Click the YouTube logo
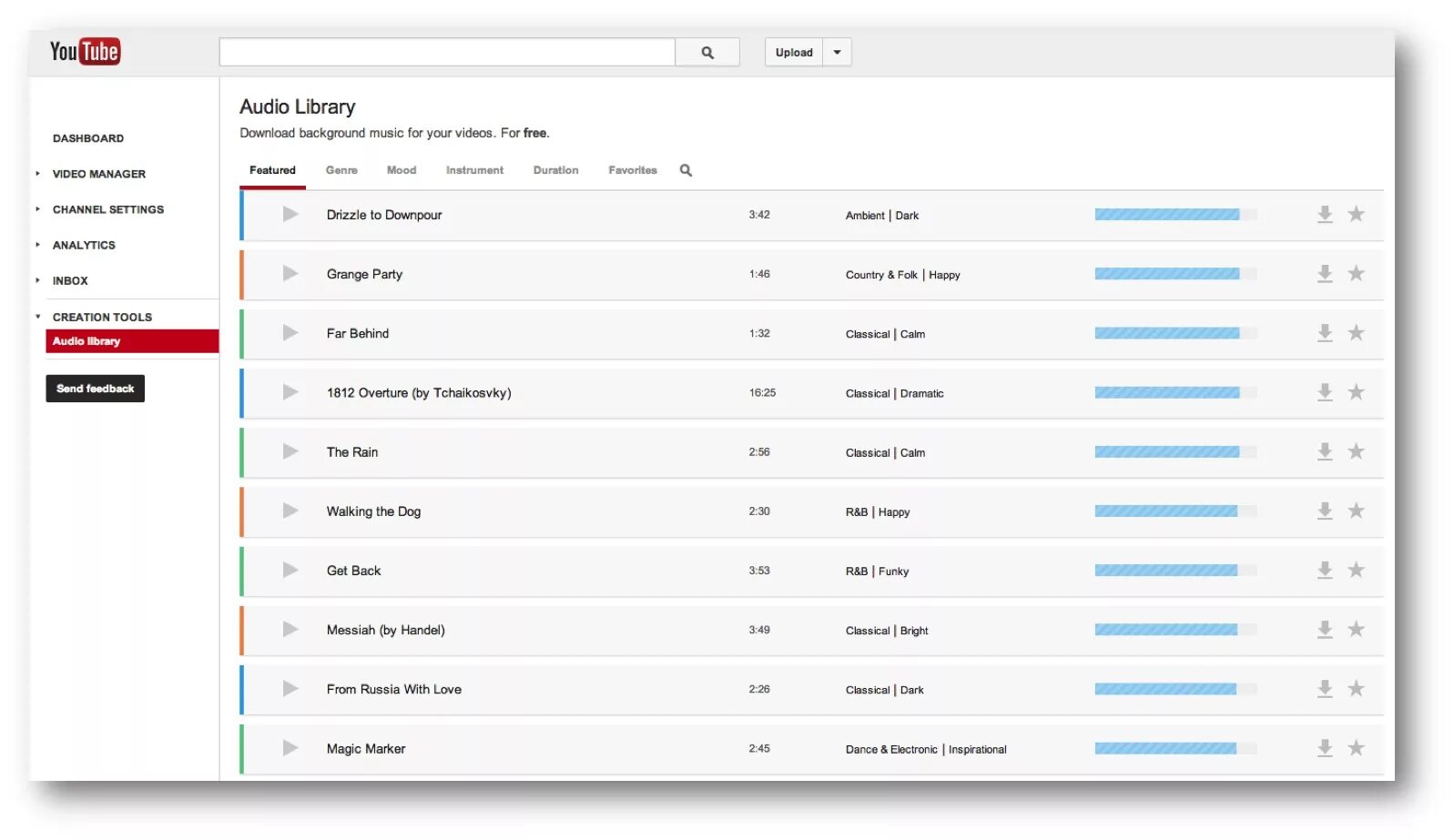This screenshot has height=840, width=1454. pos(85,52)
